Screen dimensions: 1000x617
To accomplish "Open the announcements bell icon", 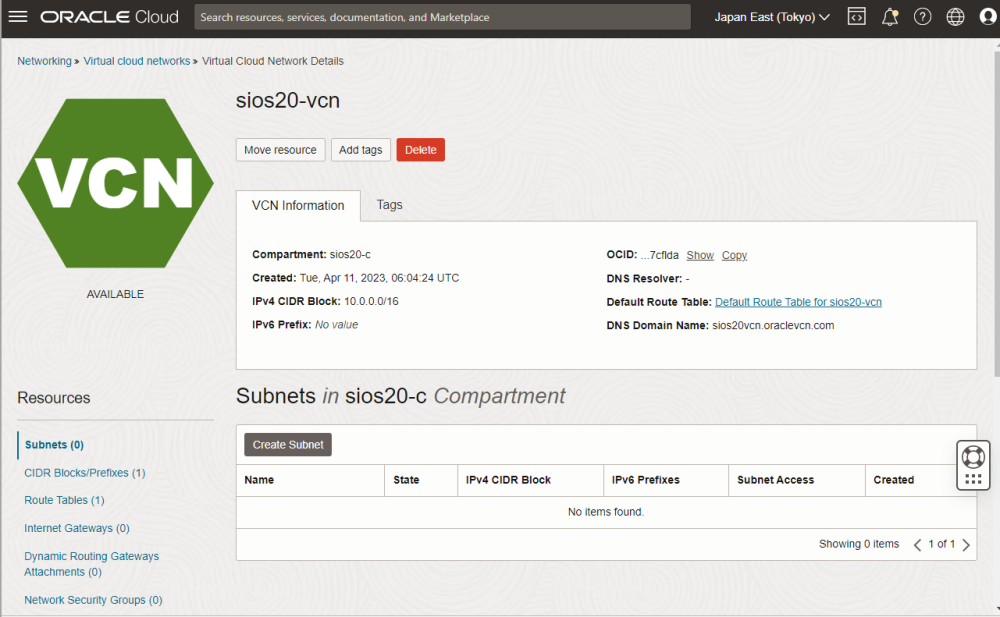I will pos(890,17).
